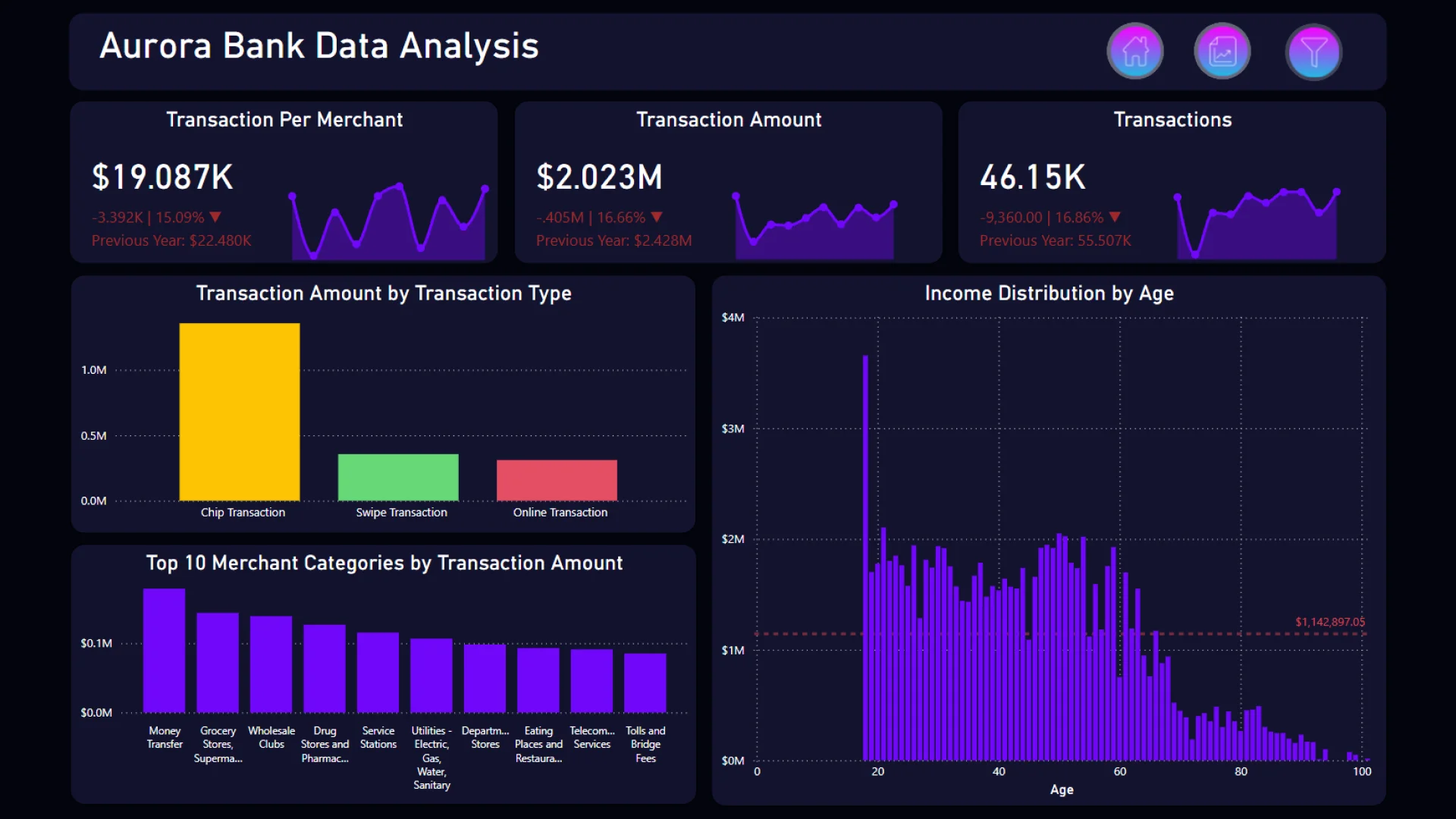Select the Eating Places and Restaura... bar

(x=538, y=680)
